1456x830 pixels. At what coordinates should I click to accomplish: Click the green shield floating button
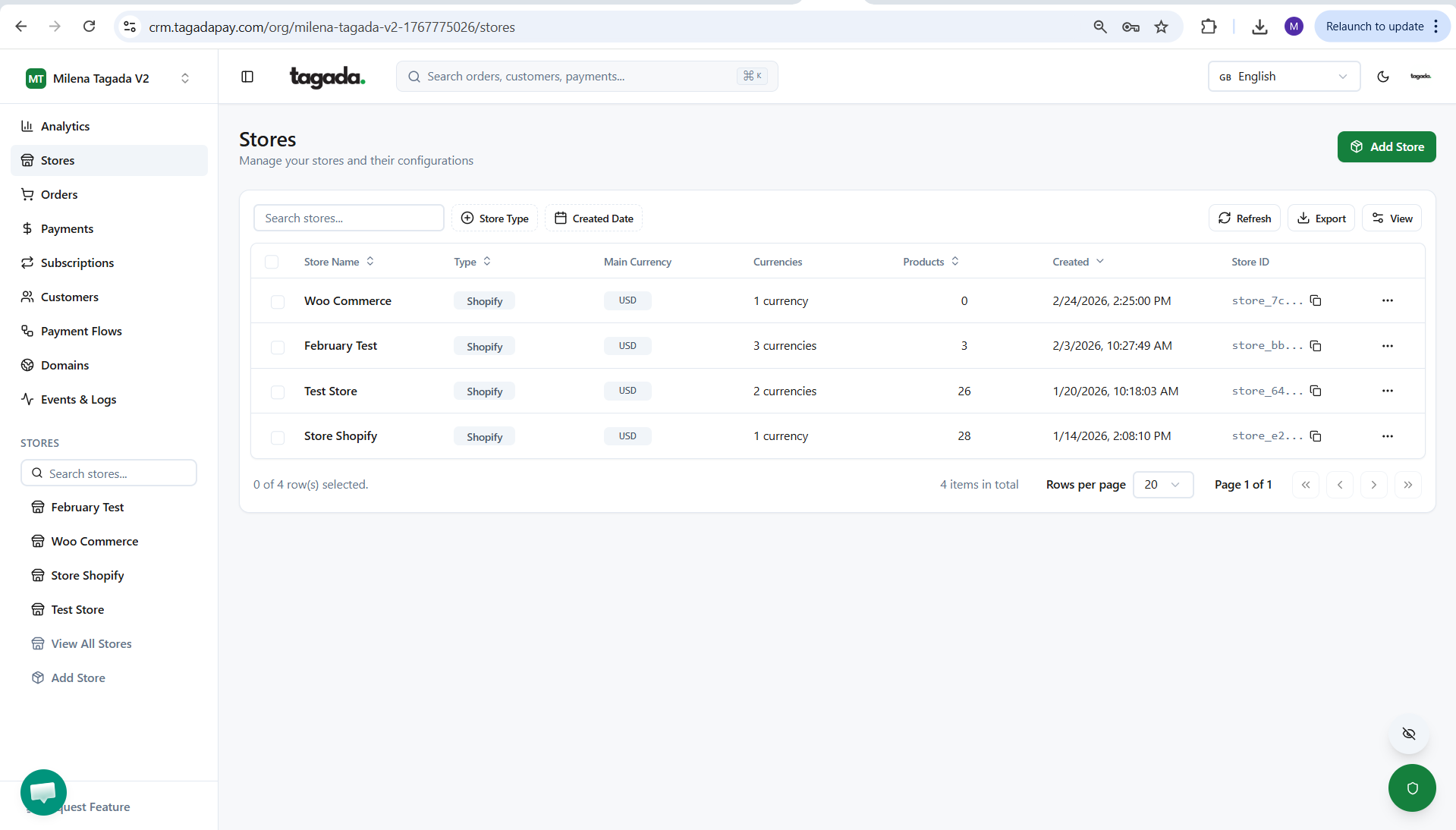tap(1411, 788)
